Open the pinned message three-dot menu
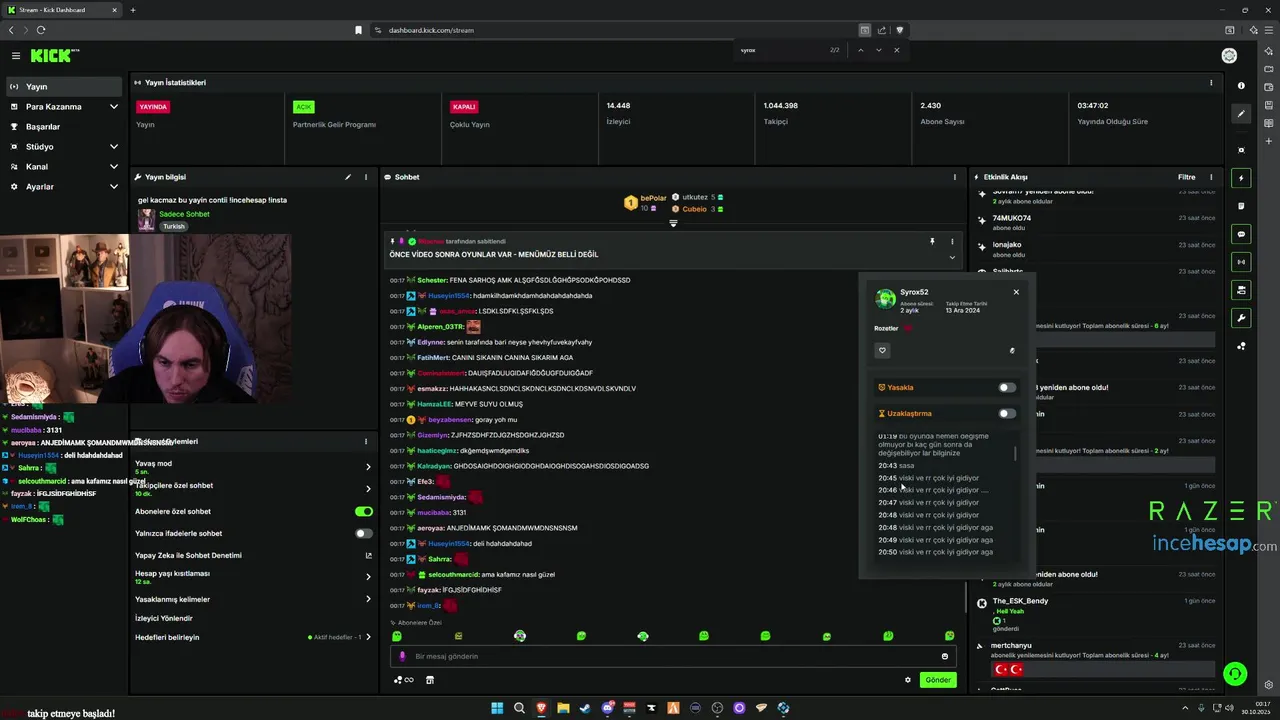The image size is (1280, 720). point(952,241)
